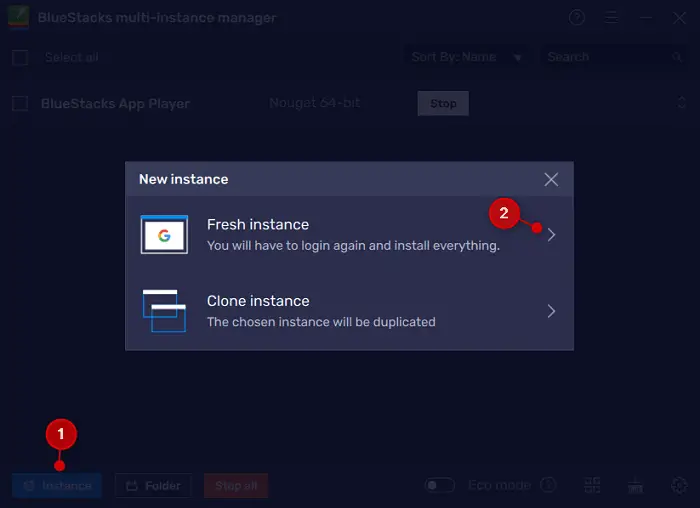
Task: Open the help question mark icon
Action: tap(577, 18)
